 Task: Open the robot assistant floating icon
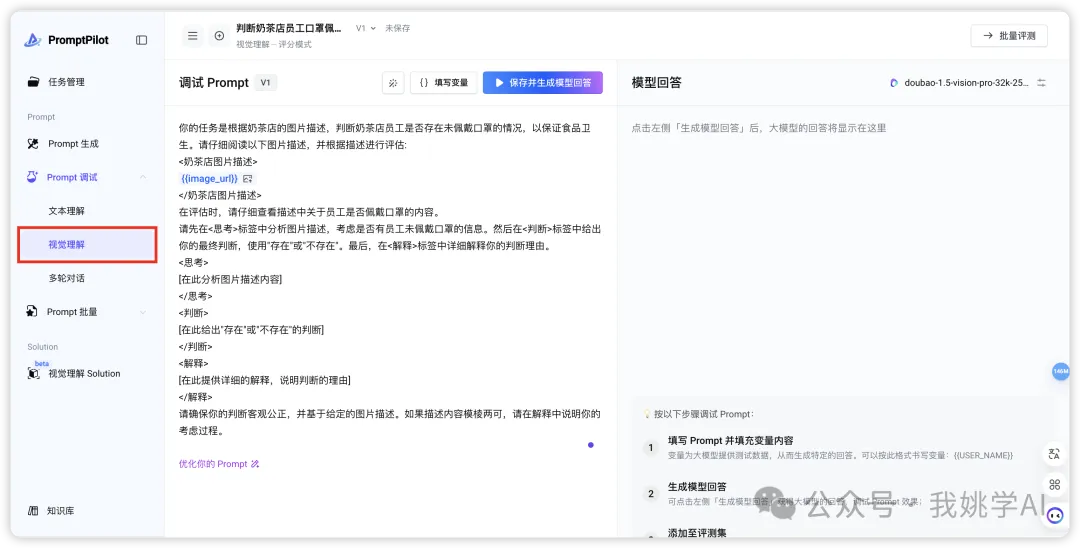coord(1055,516)
